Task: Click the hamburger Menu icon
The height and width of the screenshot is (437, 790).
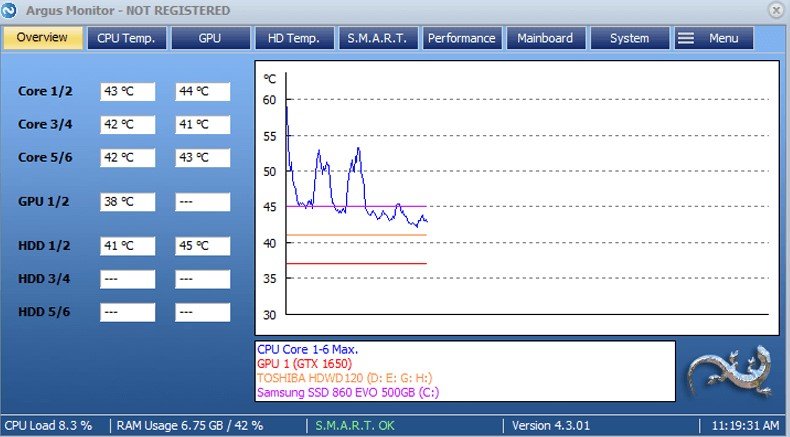Action: coord(686,38)
